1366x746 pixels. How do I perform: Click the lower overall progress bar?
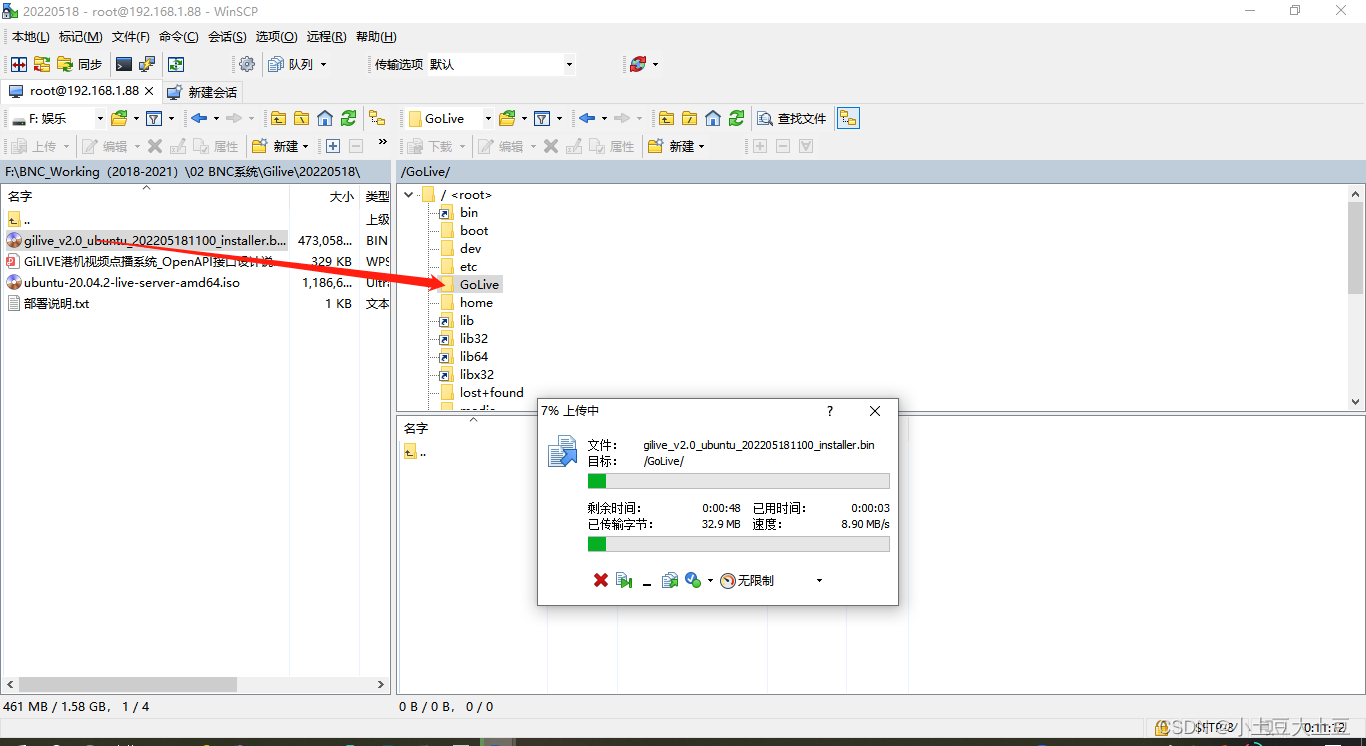coord(738,544)
